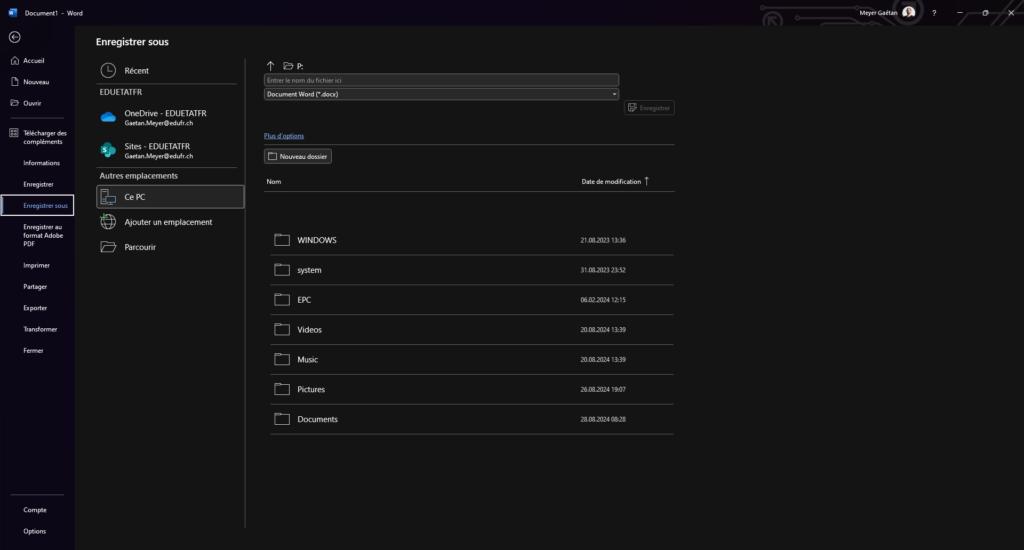Click the Enregistrer save button
The height and width of the screenshot is (550, 1024).
coord(649,108)
